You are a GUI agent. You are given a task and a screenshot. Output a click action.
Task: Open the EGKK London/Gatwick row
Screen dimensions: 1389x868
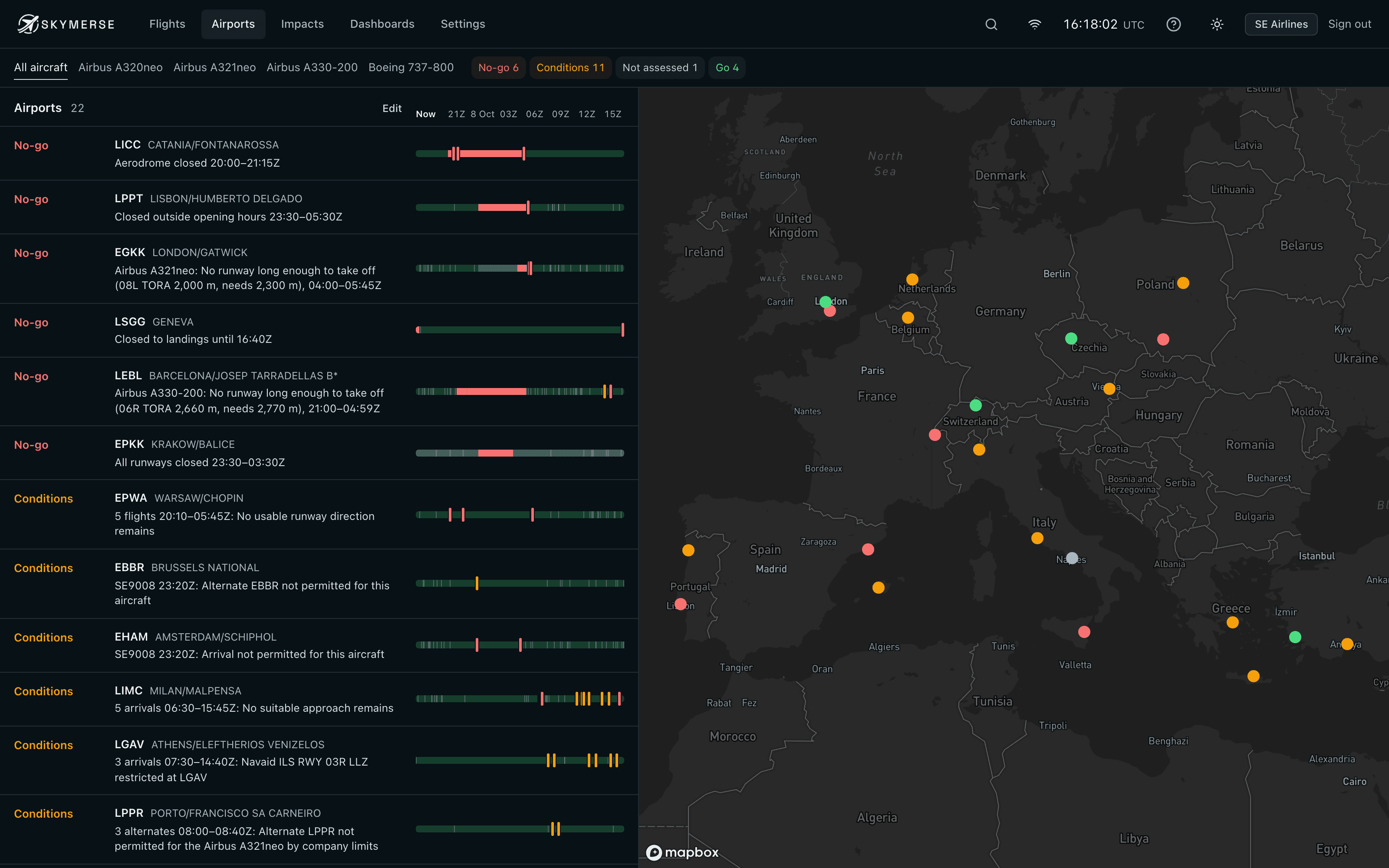point(319,269)
